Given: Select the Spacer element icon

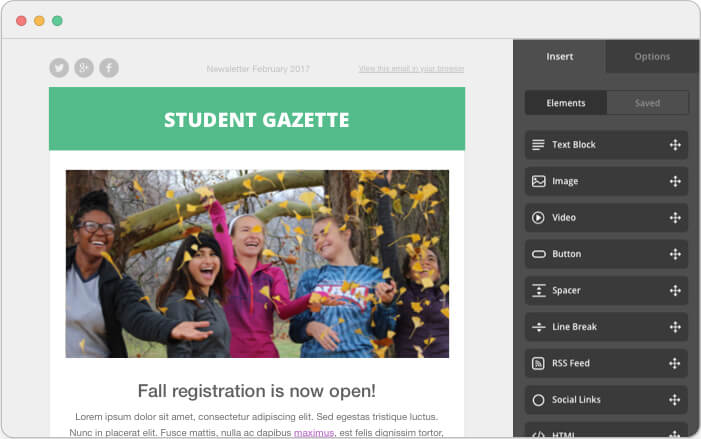Looking at the screenshot, I should tap(538, 291).
